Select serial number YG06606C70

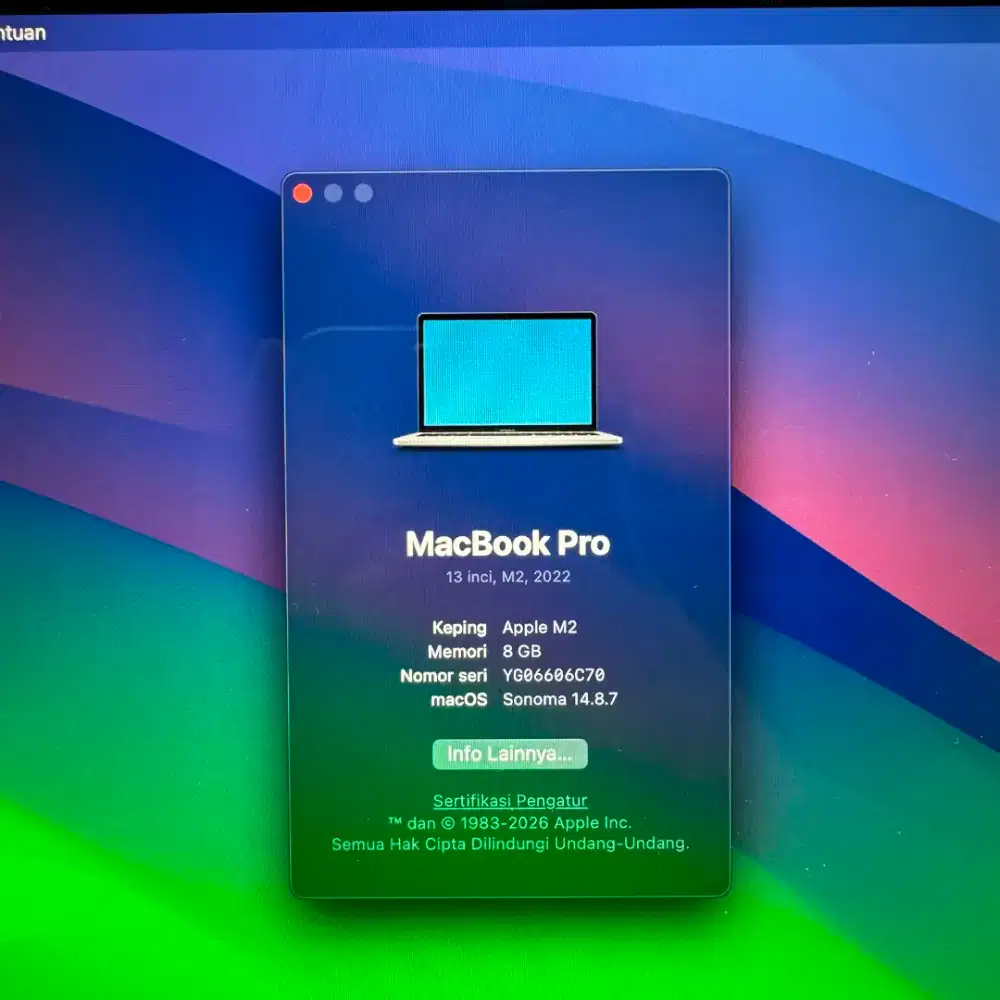[554, 675]
